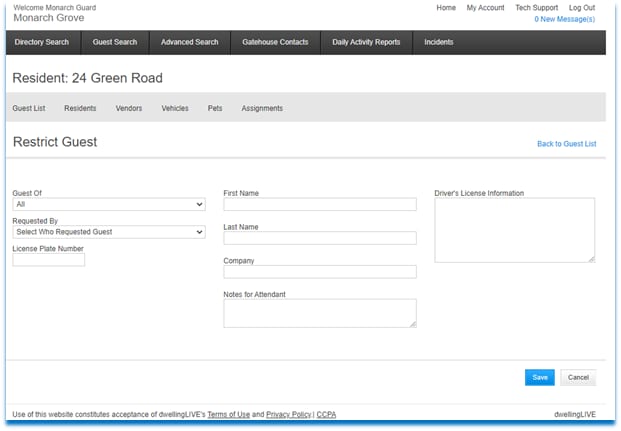Open the Pets tab

(215, 108)
